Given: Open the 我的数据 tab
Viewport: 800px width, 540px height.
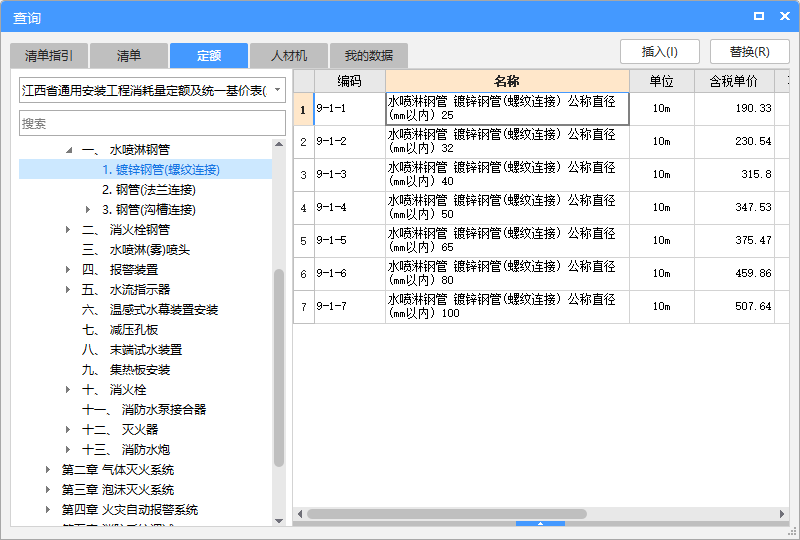Looking at the screenshot, I should [x=369, y=56].
